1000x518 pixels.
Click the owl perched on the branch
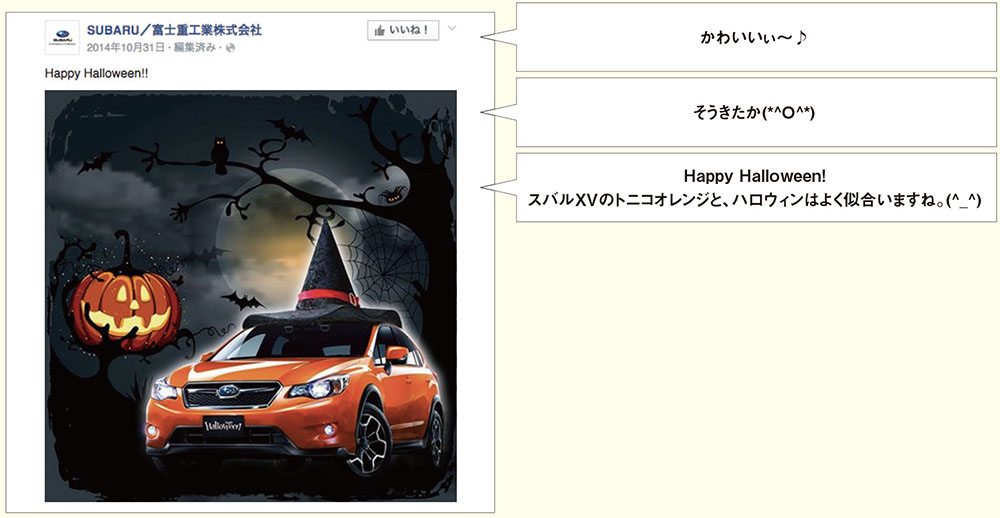(220, 154)
